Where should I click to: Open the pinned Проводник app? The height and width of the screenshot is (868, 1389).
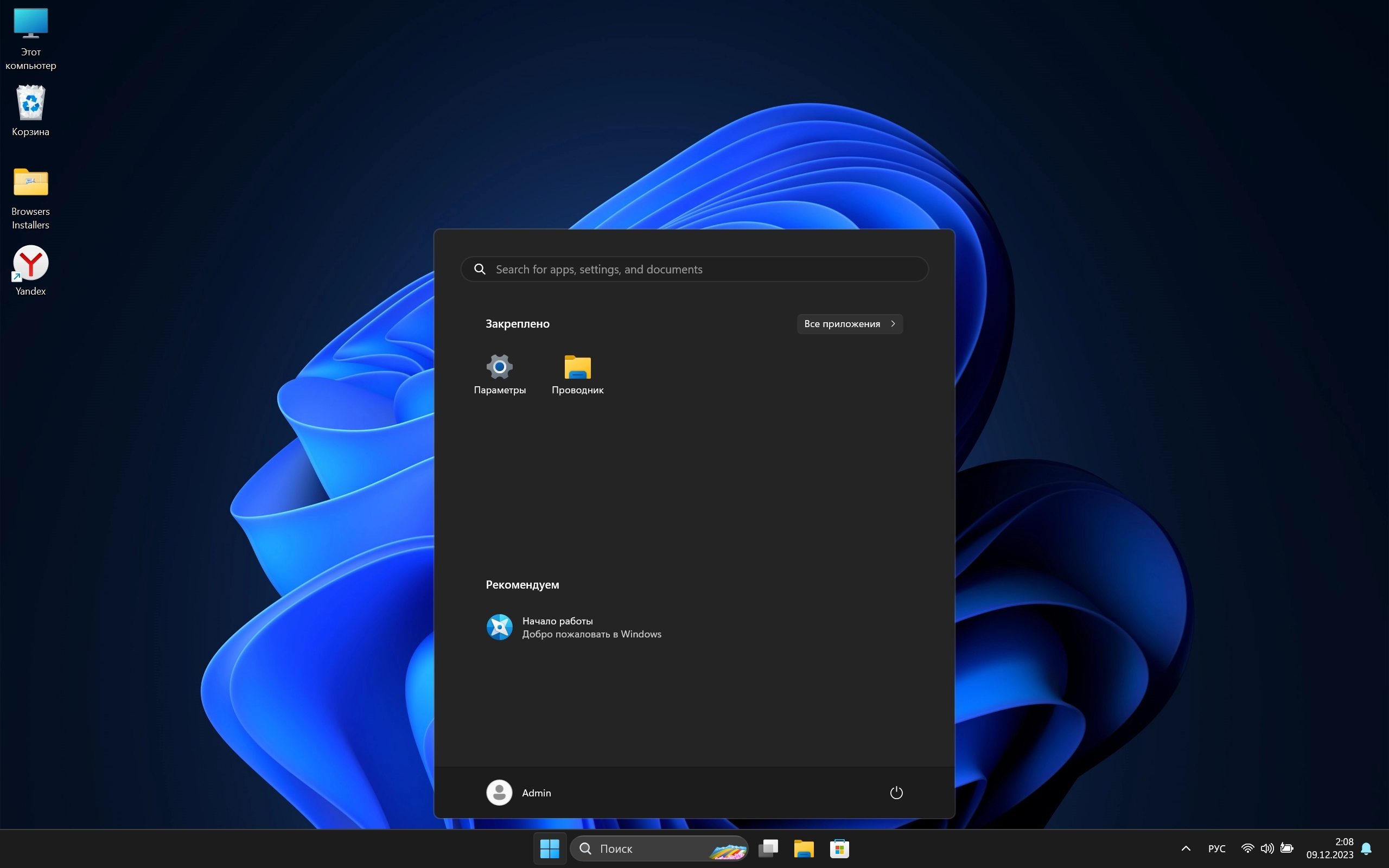(577, 374)
